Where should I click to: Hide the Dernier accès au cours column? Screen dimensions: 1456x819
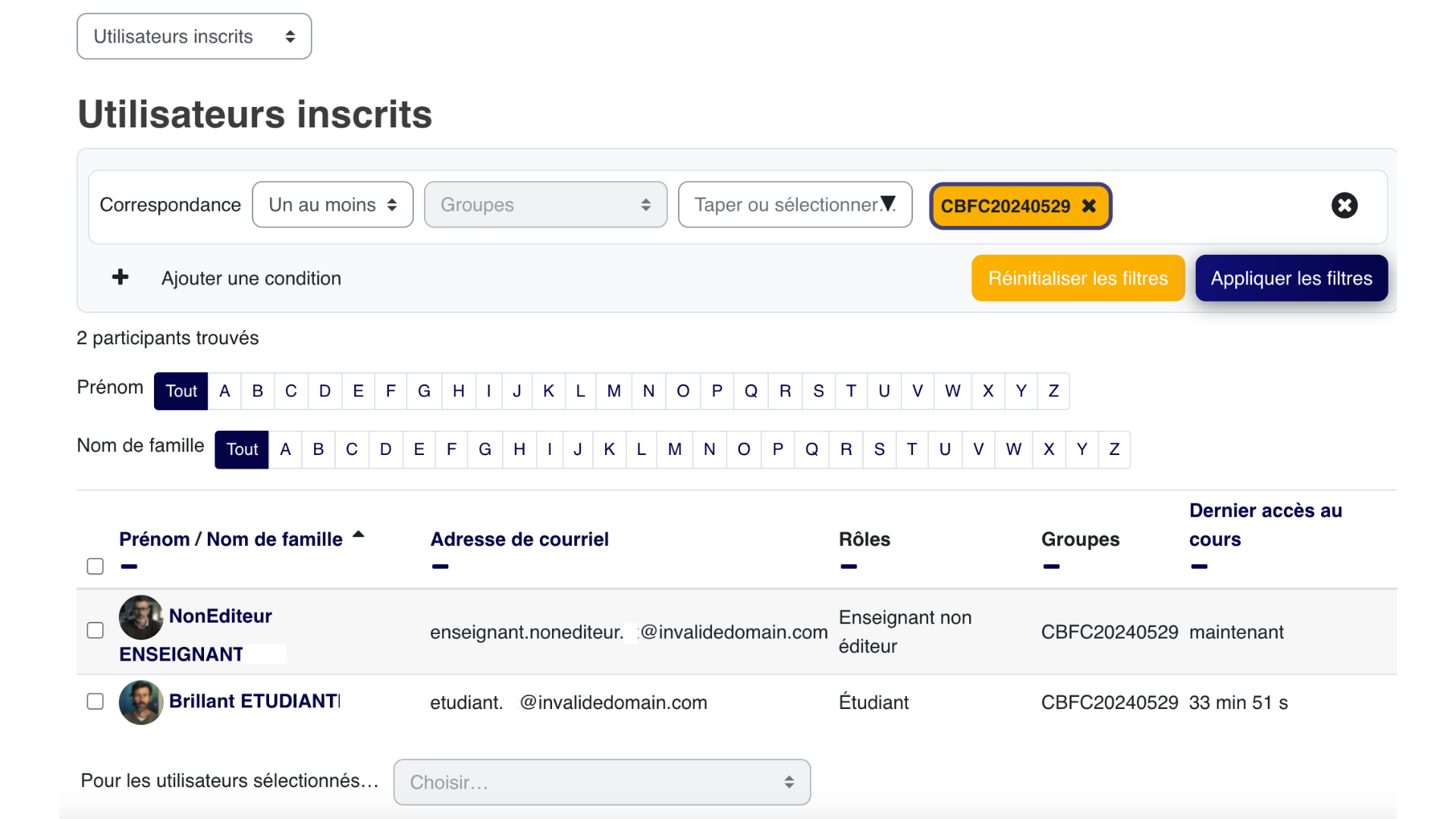1199,566
